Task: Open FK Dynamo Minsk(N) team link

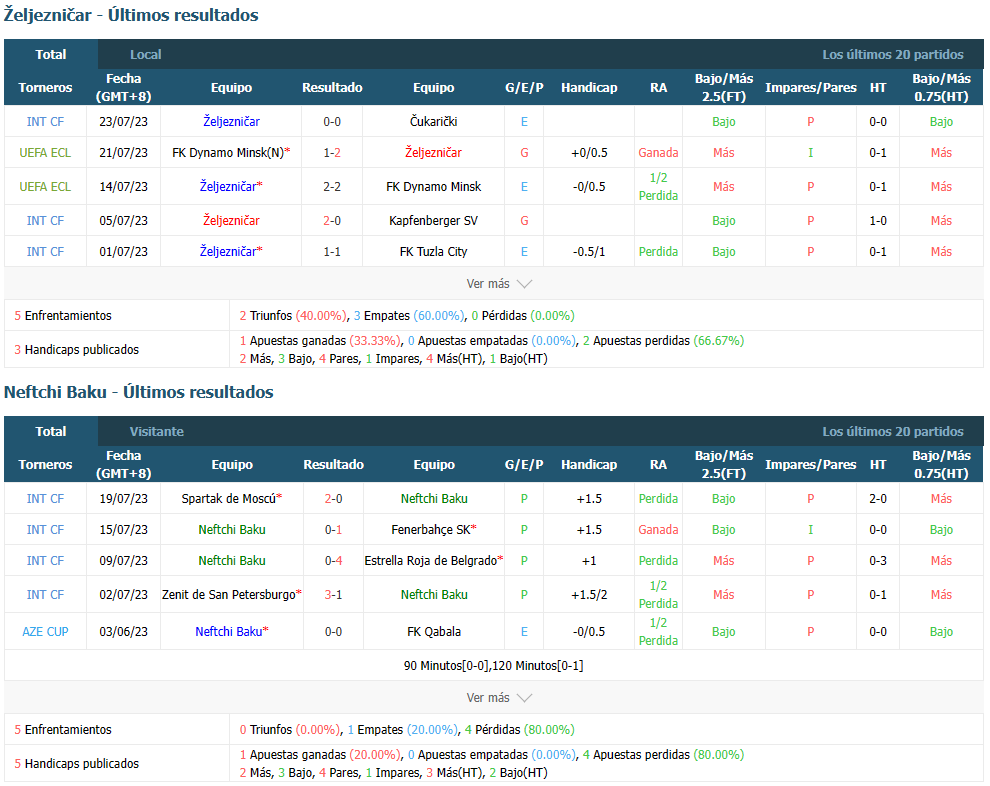Action: pyautogui.click(x=231, y=152)
